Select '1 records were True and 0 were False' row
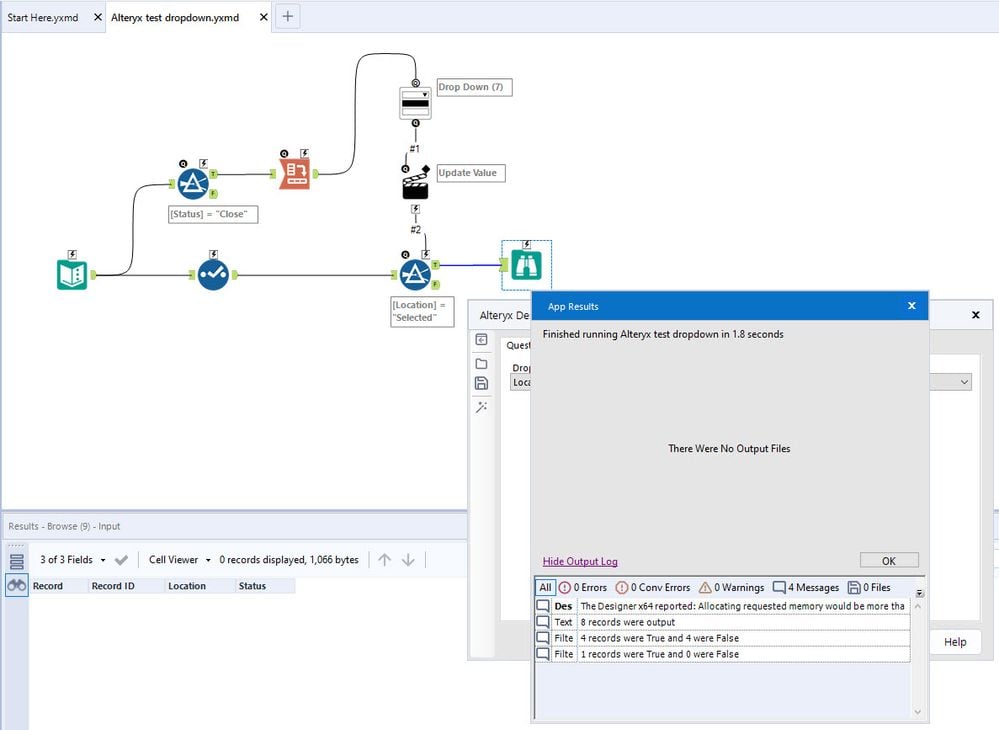Image resolution: width=999 pixels, height=730 pixels. click(x=722, y=654)
